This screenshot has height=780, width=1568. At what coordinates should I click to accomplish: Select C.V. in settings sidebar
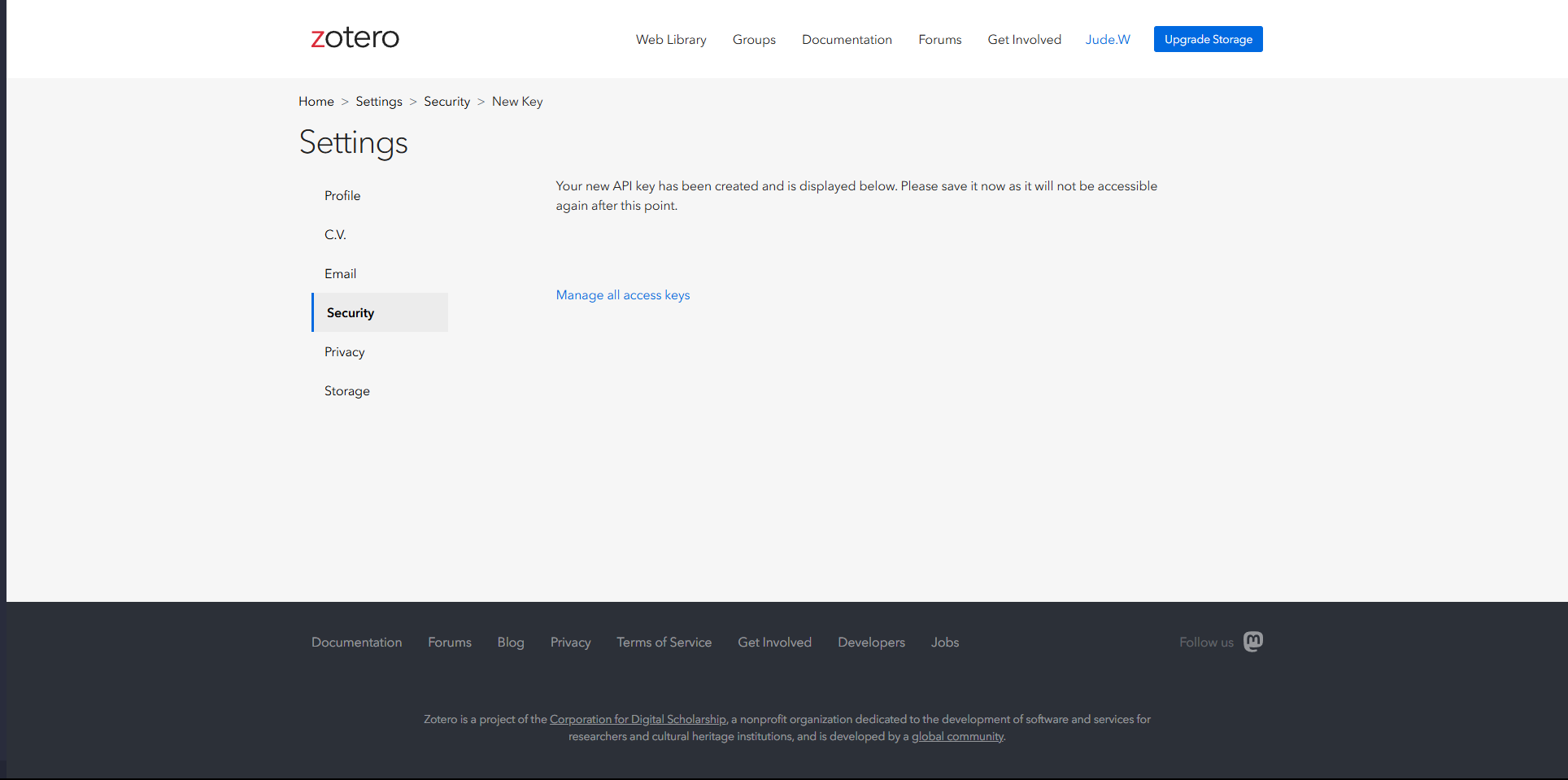[335, 234]
